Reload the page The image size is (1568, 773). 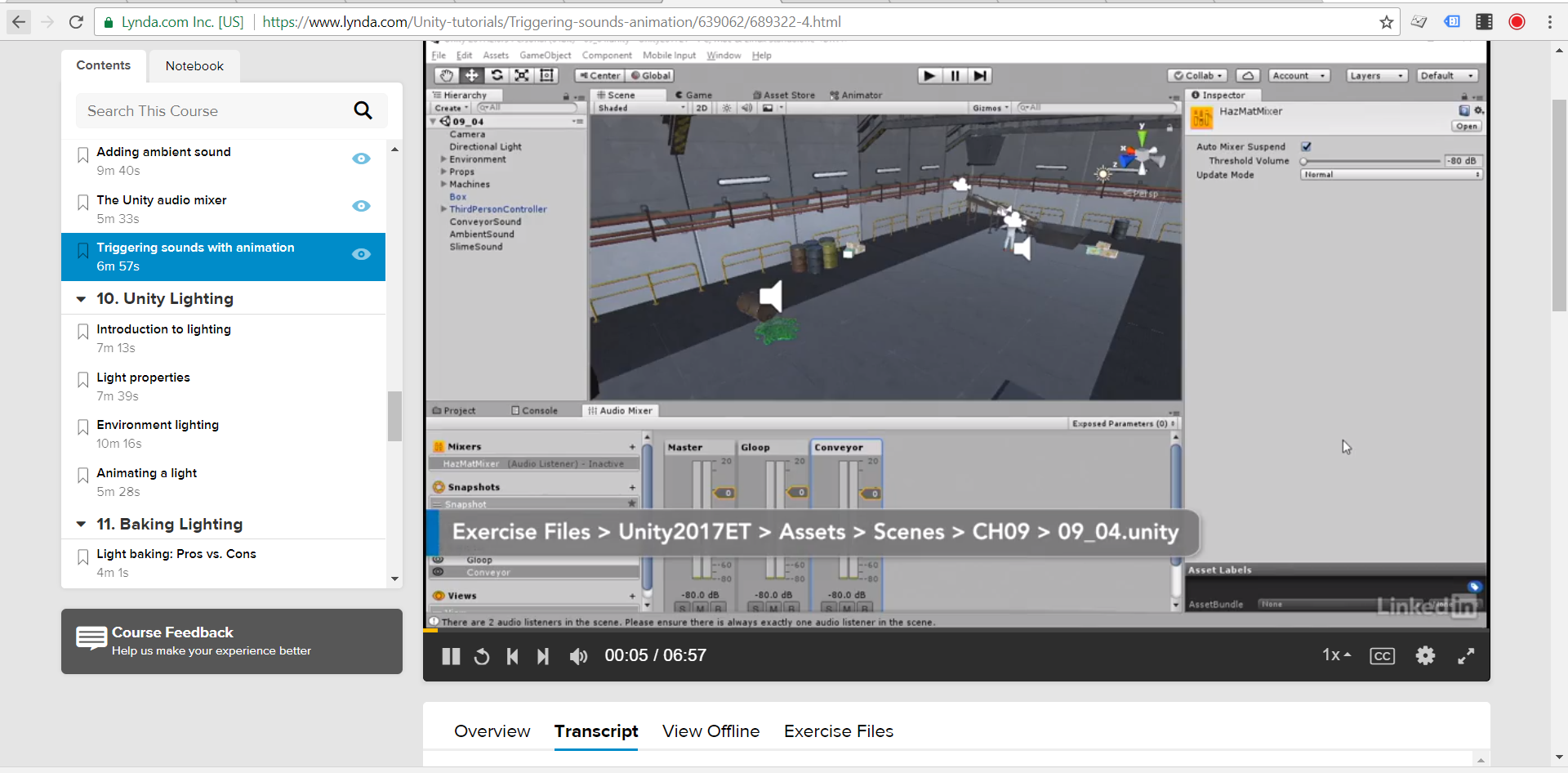(x=76, y=22)
